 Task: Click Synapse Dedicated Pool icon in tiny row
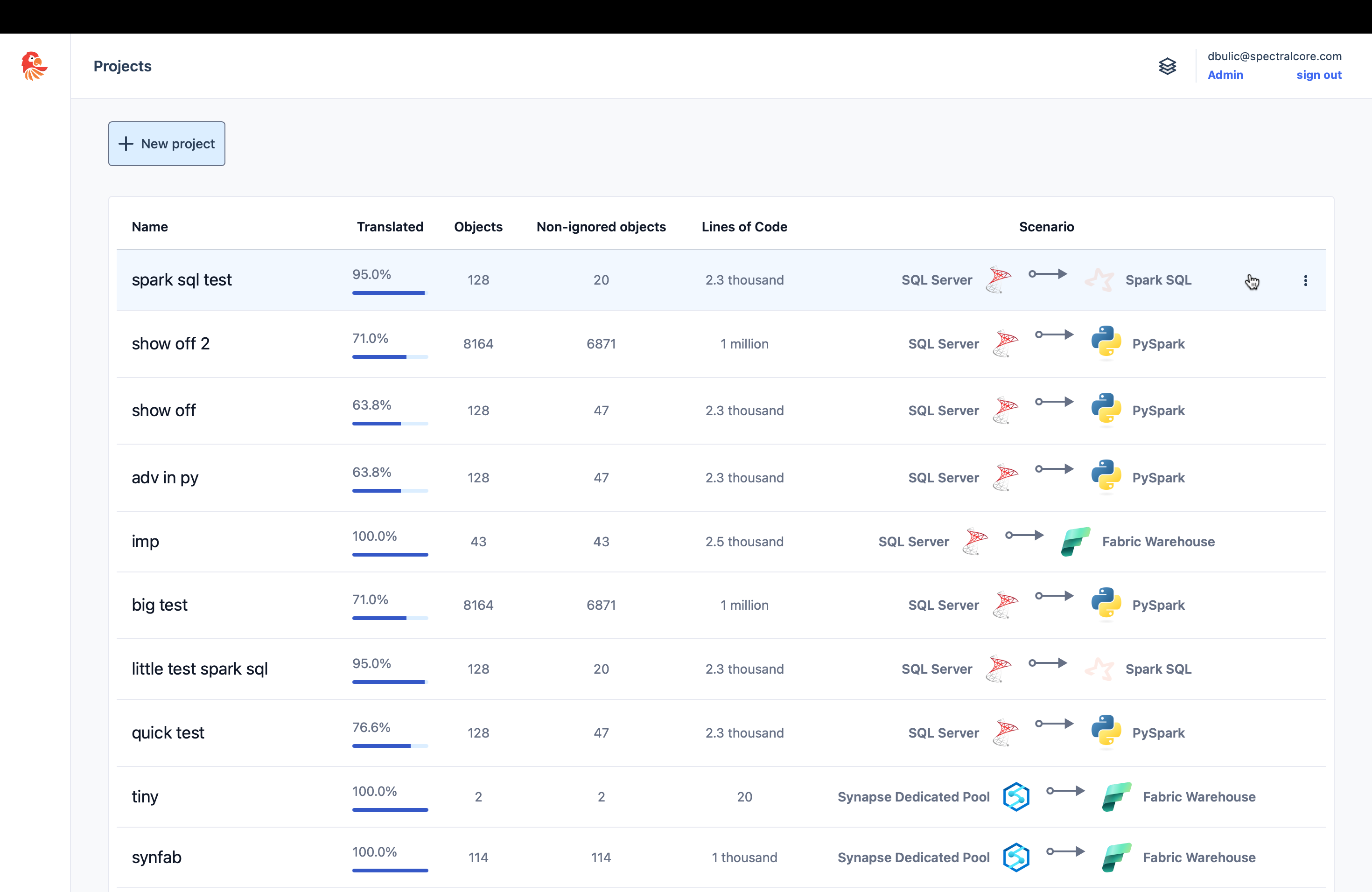pyautogui.click(x=1016, y=796)
